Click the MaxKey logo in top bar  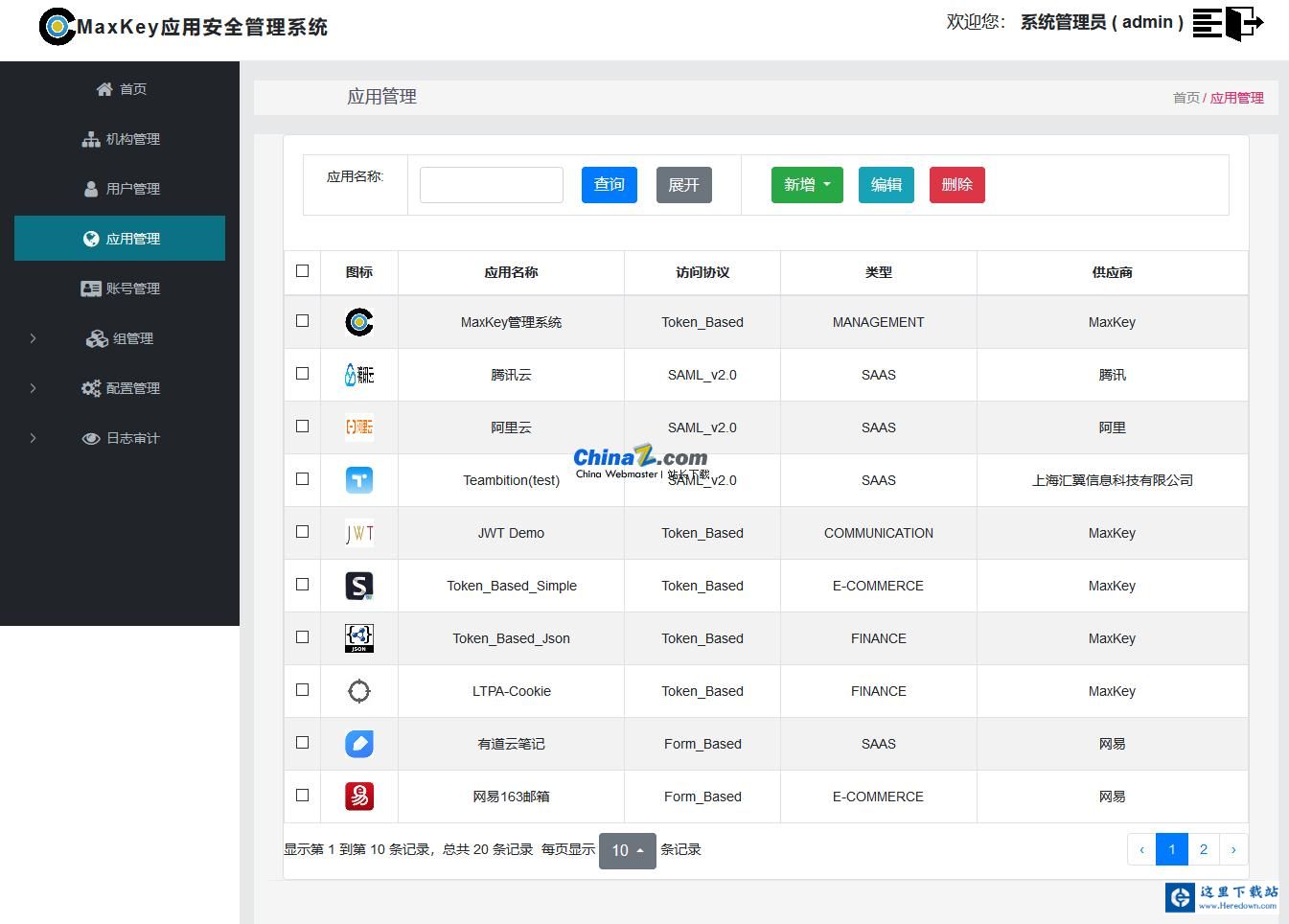coord(55,27)
